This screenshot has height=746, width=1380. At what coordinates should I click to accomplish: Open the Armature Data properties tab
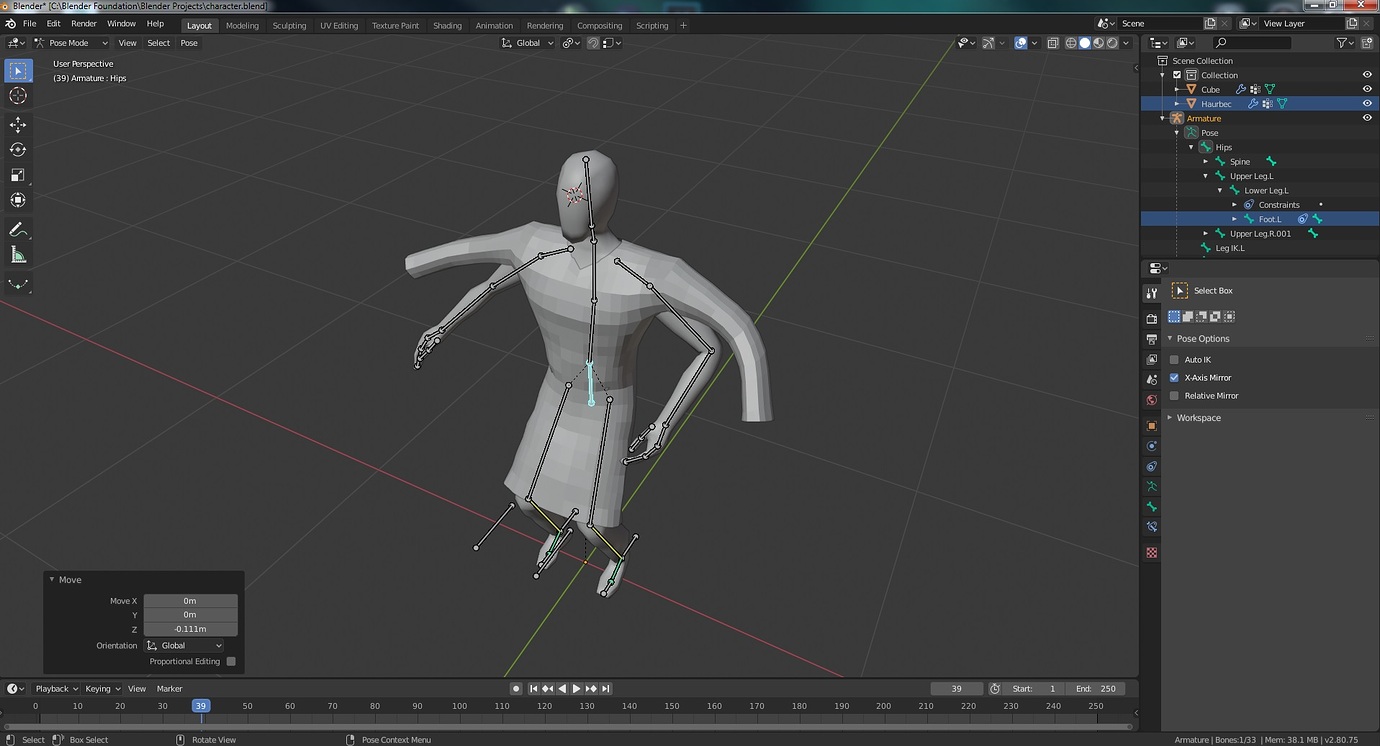[1152, 486]
